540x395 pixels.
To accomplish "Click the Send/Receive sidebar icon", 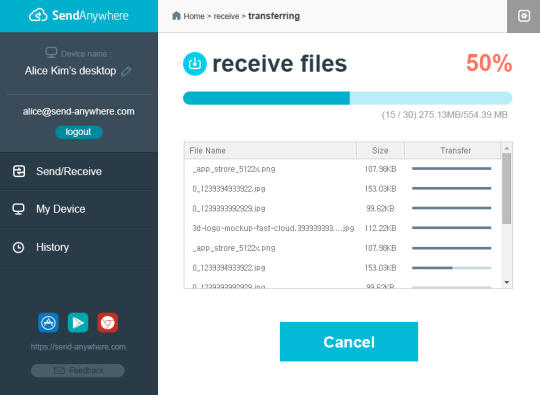I will tap(19, 171).
